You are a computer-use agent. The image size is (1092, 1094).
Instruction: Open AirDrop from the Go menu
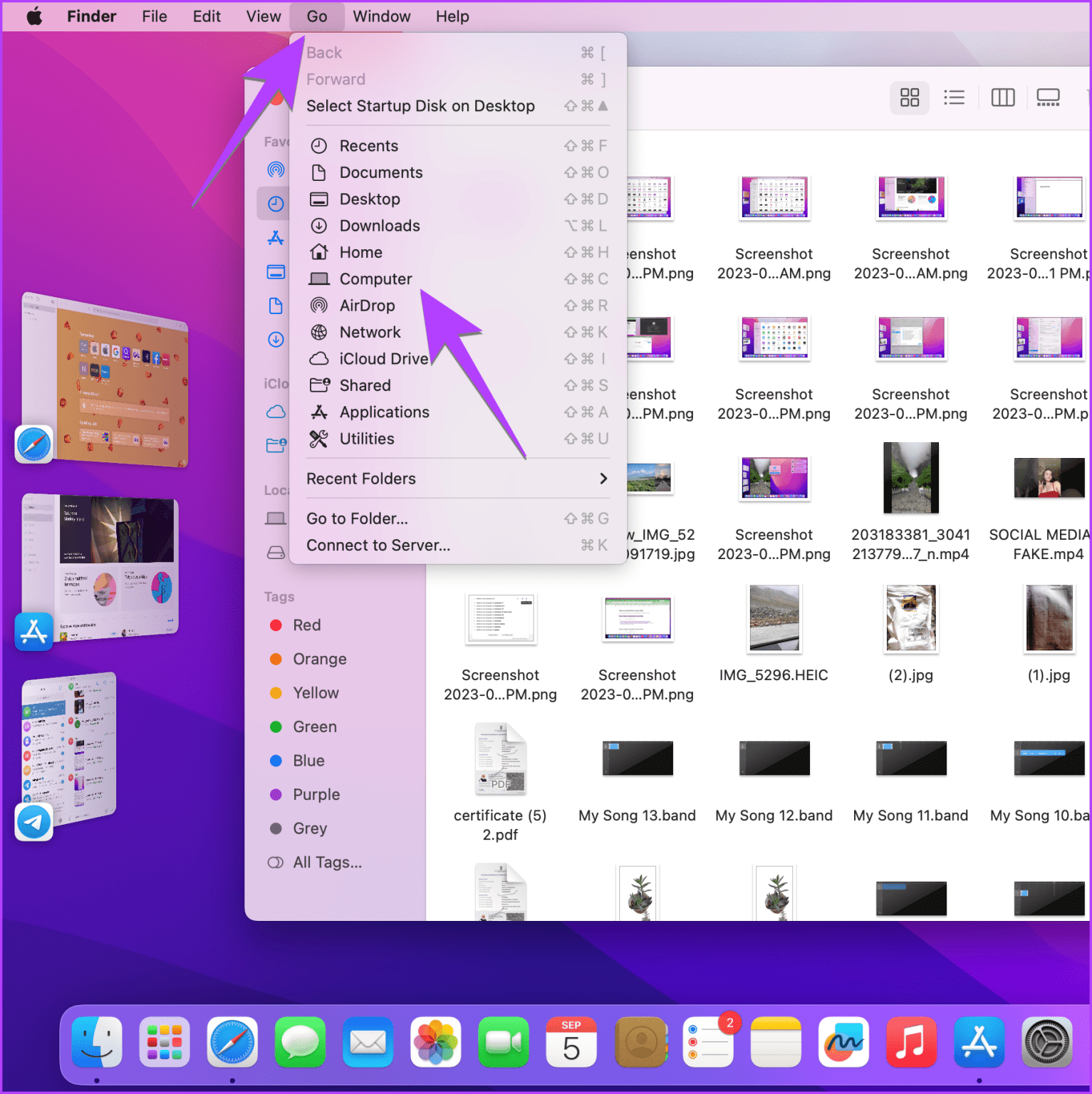click(368, 306)
